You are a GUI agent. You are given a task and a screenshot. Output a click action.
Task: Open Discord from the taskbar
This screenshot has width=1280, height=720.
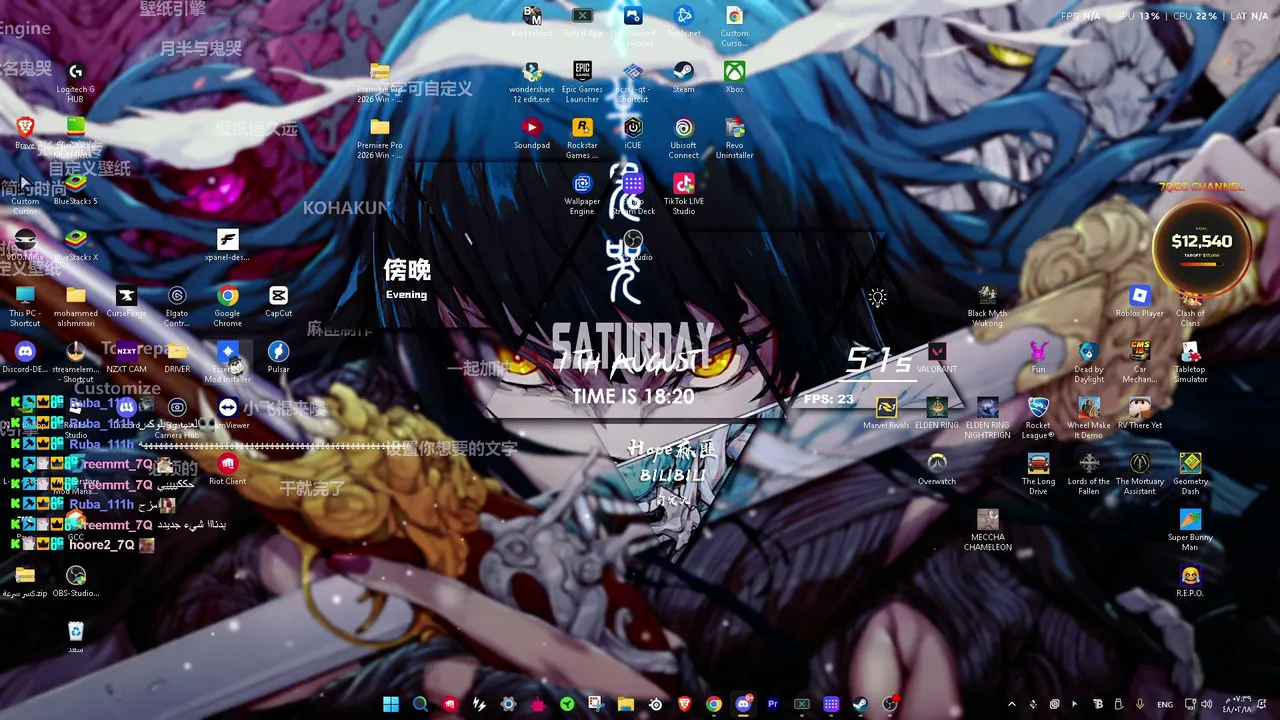tap(743, 704)
